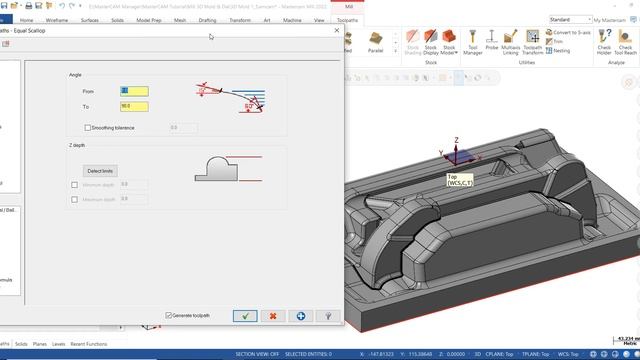Click the blue plus apply button
Viewport: 640px width, 360px height.
(x=301, y=316)
